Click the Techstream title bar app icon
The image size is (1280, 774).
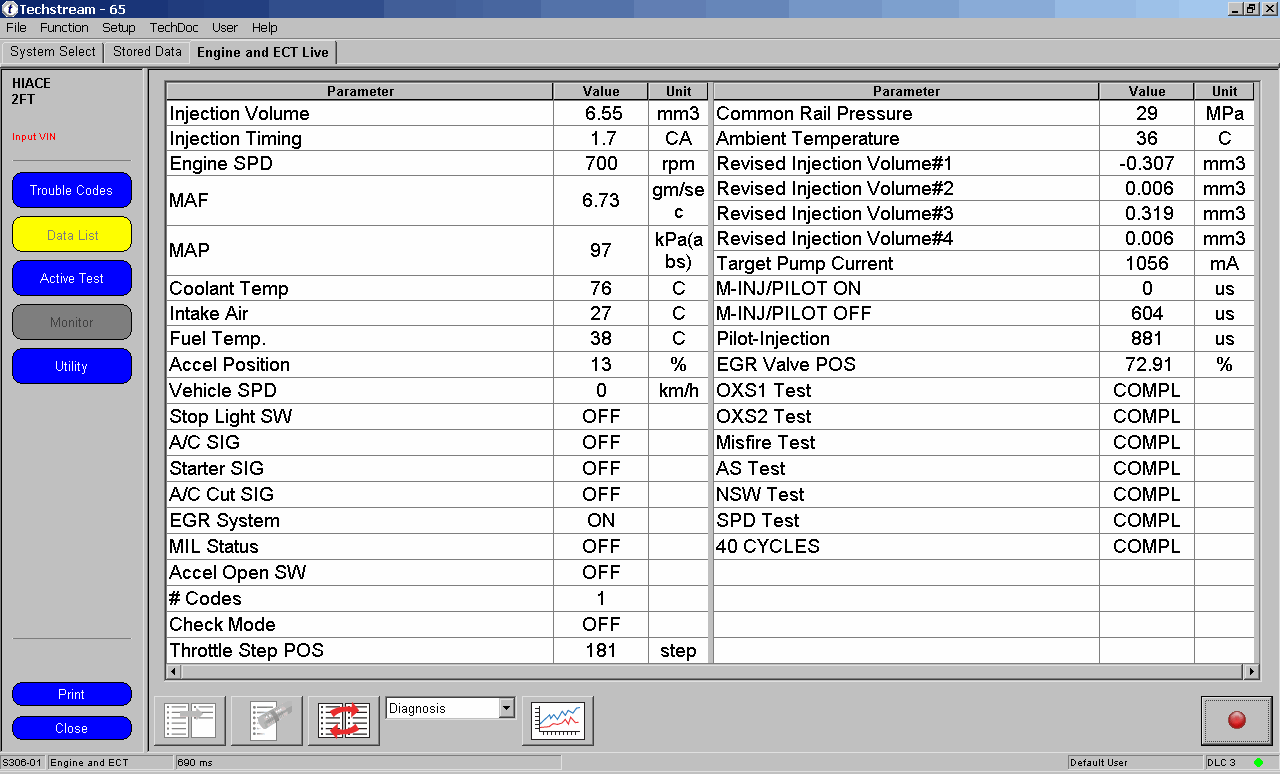[10, 9]
